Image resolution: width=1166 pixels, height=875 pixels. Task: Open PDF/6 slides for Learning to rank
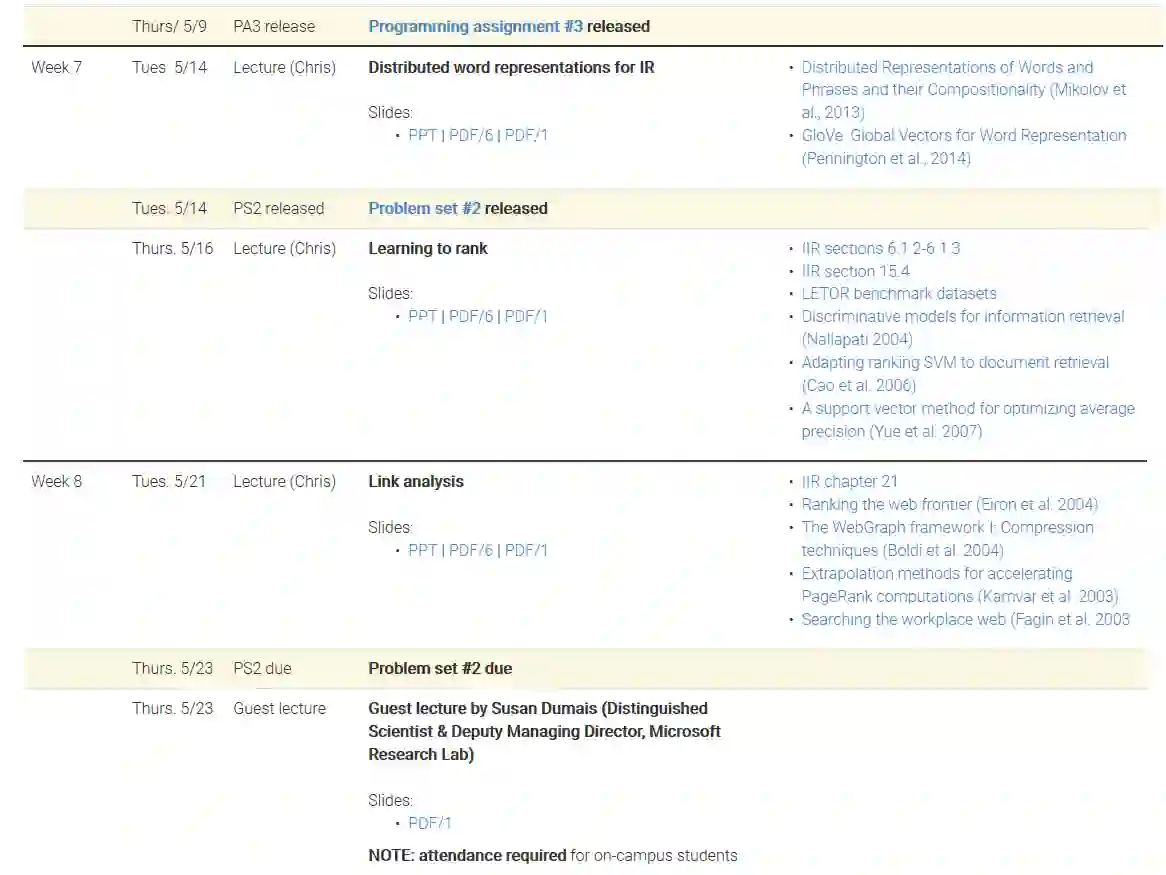click(x=470, y=317)
